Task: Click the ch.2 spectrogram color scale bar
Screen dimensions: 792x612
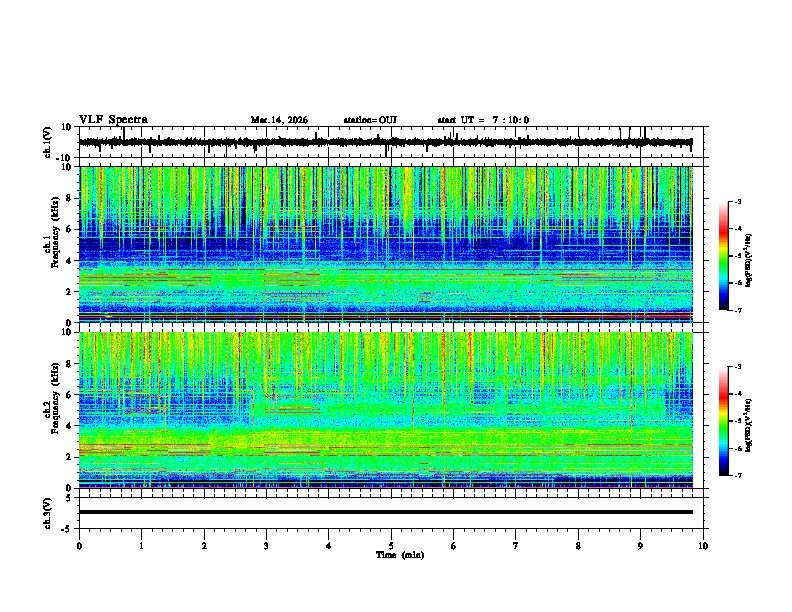Action: 723,421
